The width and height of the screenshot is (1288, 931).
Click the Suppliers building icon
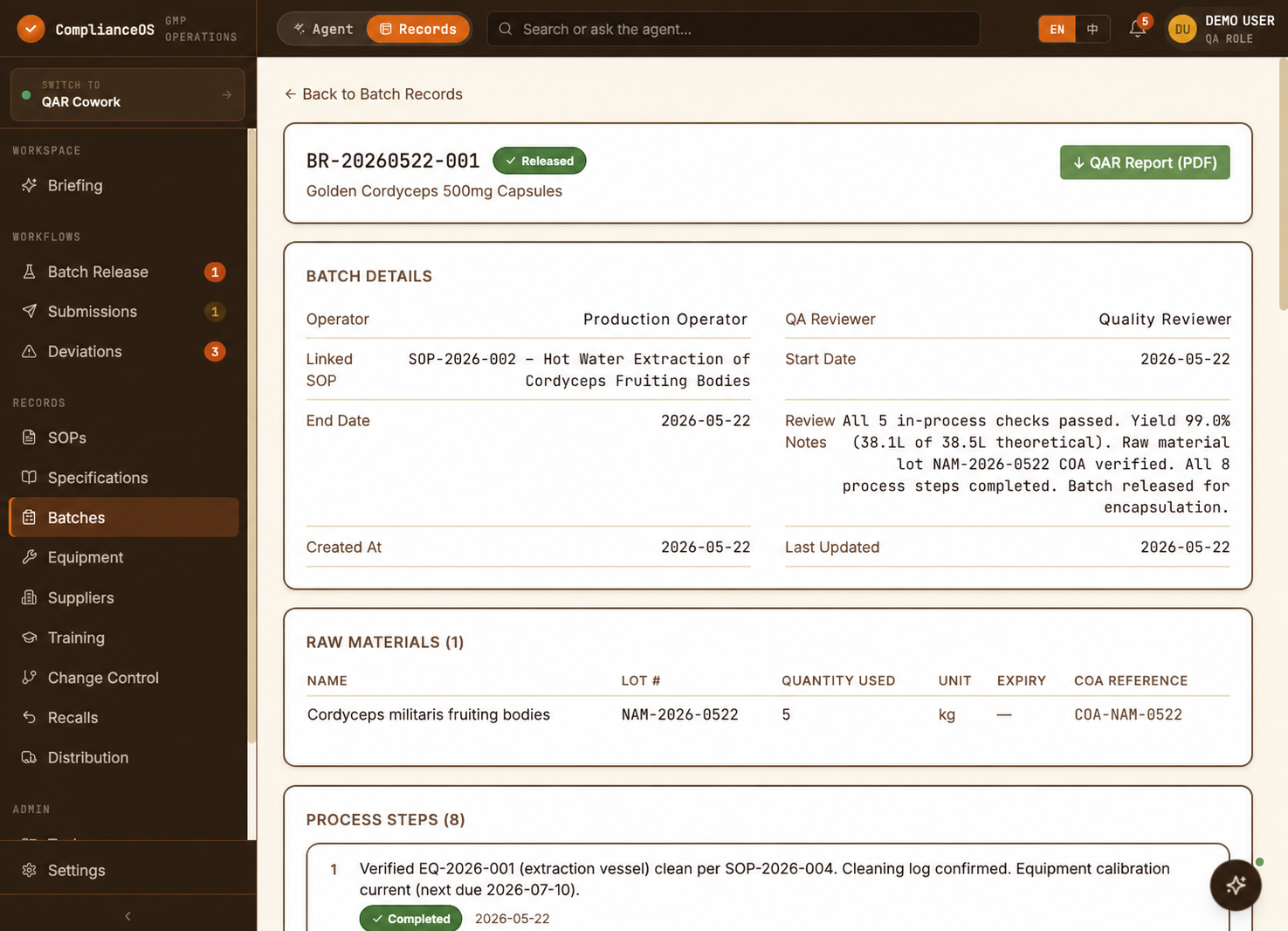pos(29,597)
